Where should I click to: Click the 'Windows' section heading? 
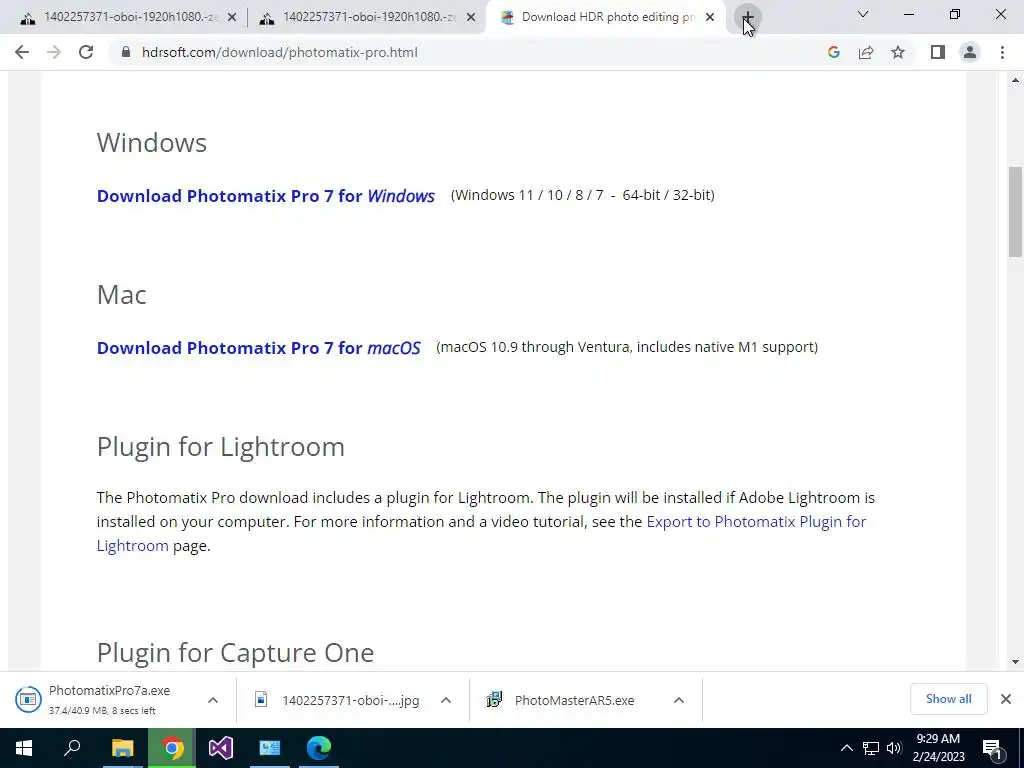152,143
